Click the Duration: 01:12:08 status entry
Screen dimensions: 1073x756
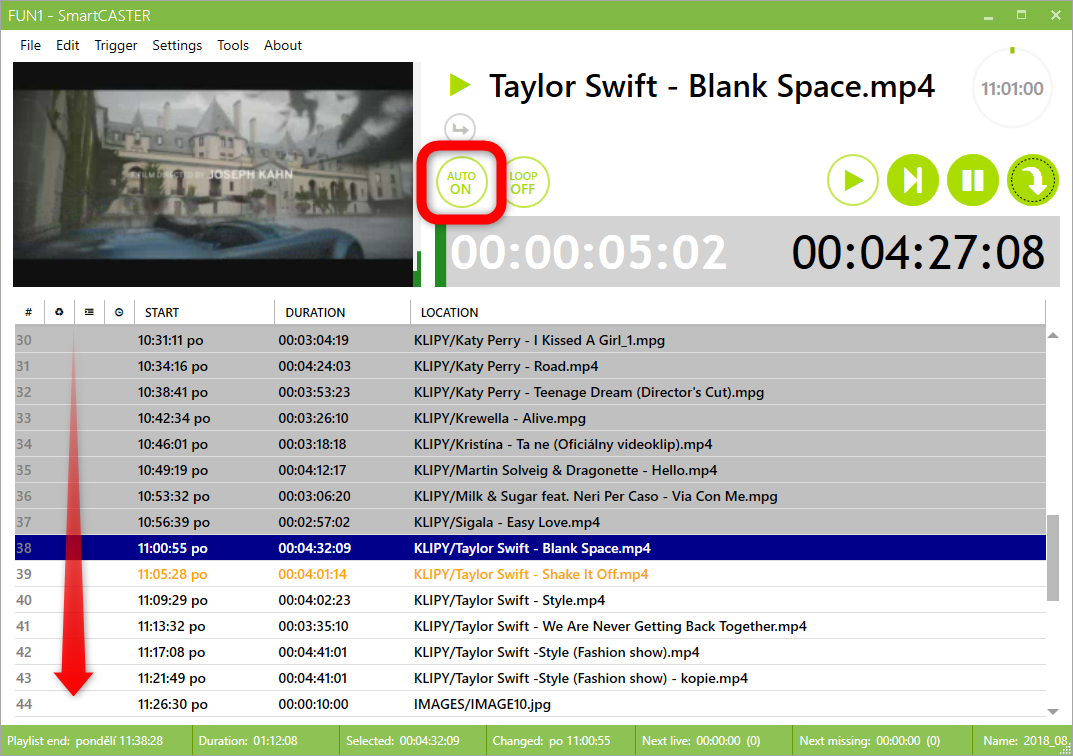pos(248,740)
